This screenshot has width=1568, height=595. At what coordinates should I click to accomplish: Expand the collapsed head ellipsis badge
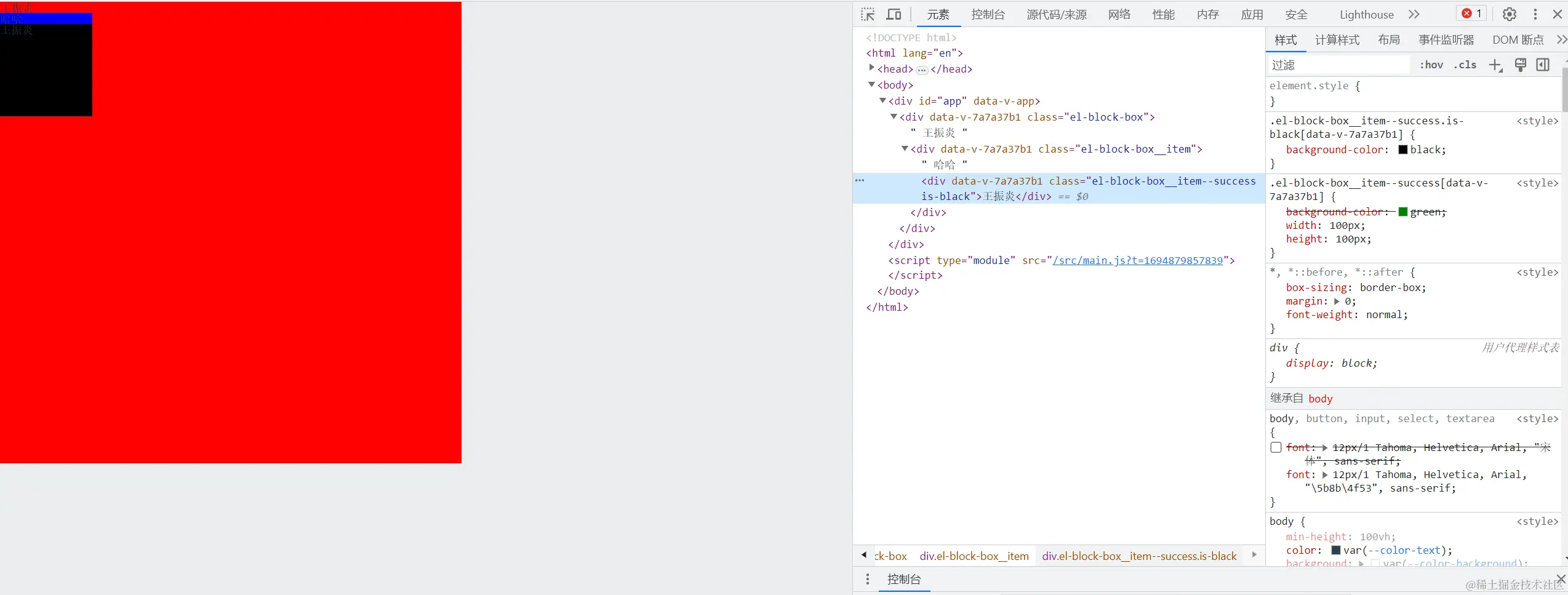pyautogui.click(x=922, y=70)
